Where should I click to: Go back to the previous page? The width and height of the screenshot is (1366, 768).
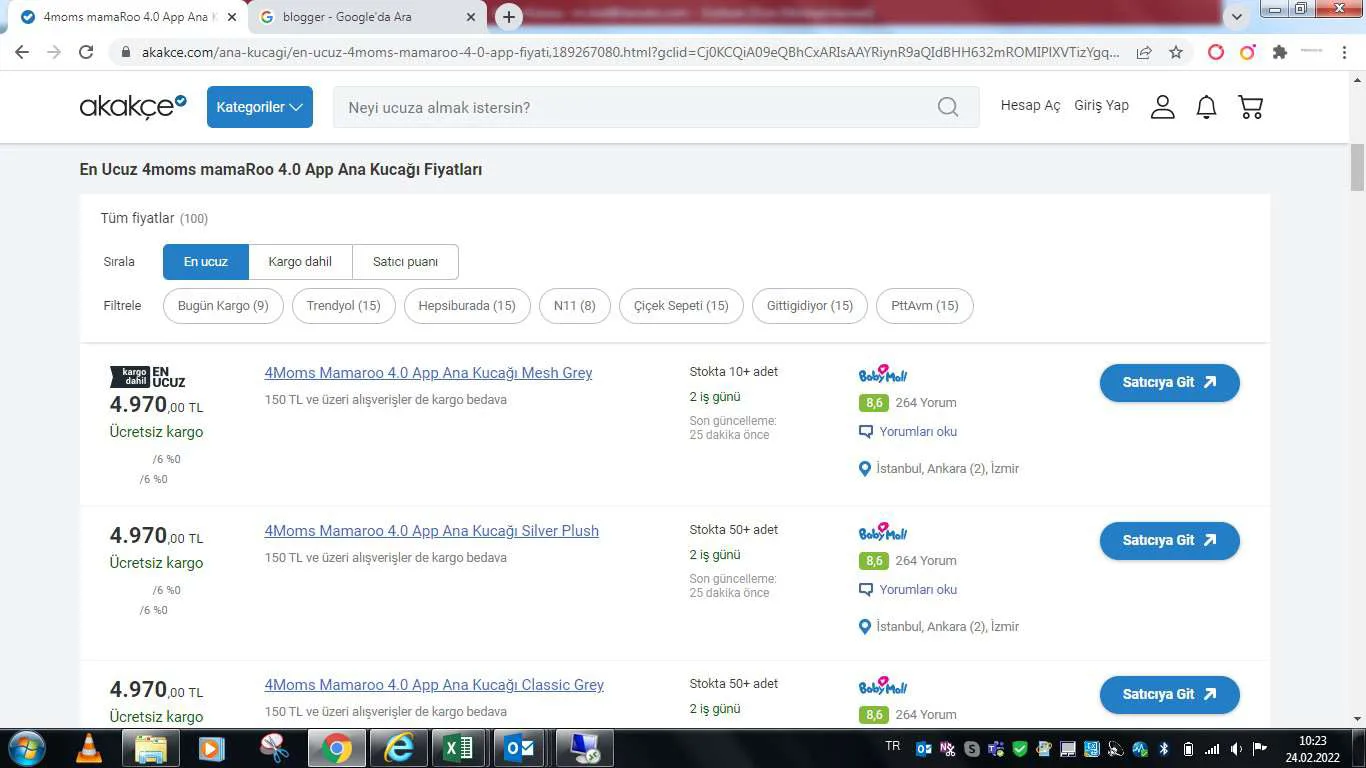22,52
